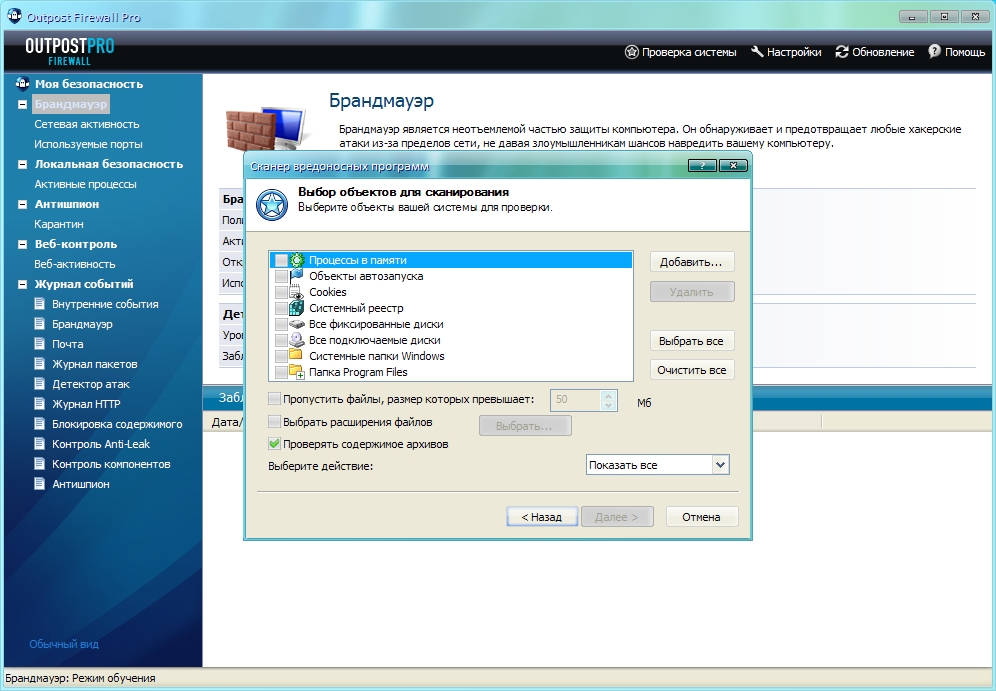This screenshot has height=691, width=996.
Task: Open Карантин in sidebar
Action: [59, 224]
